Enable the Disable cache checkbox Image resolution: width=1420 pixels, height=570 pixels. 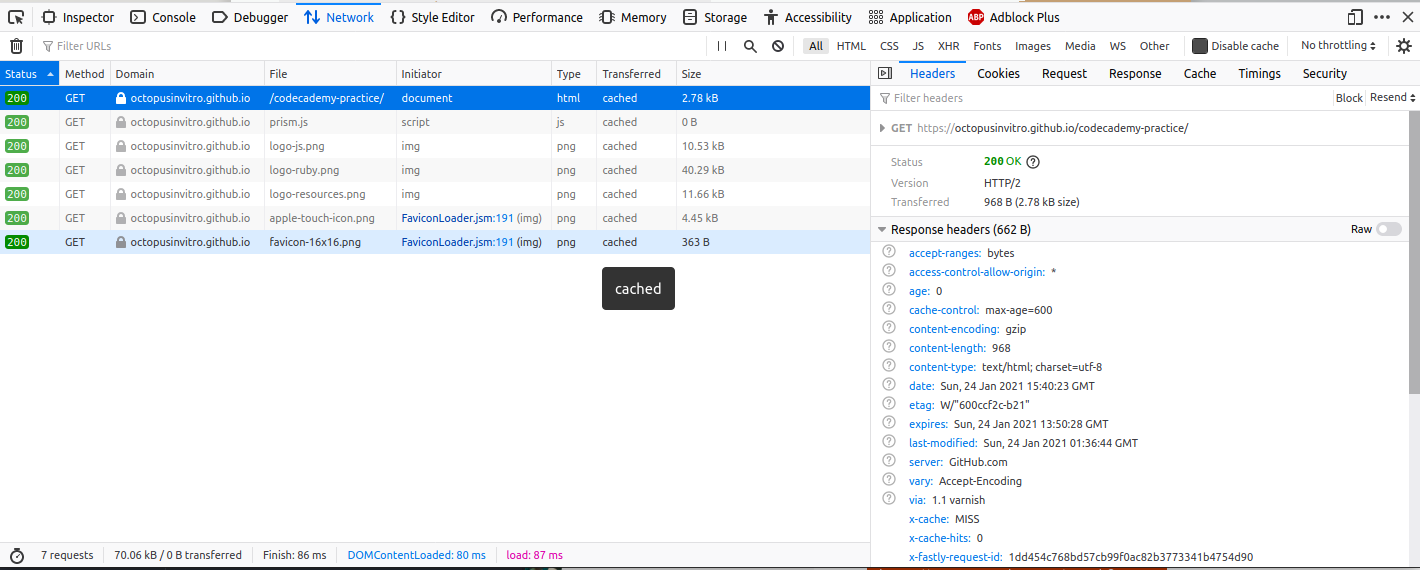1200,46
